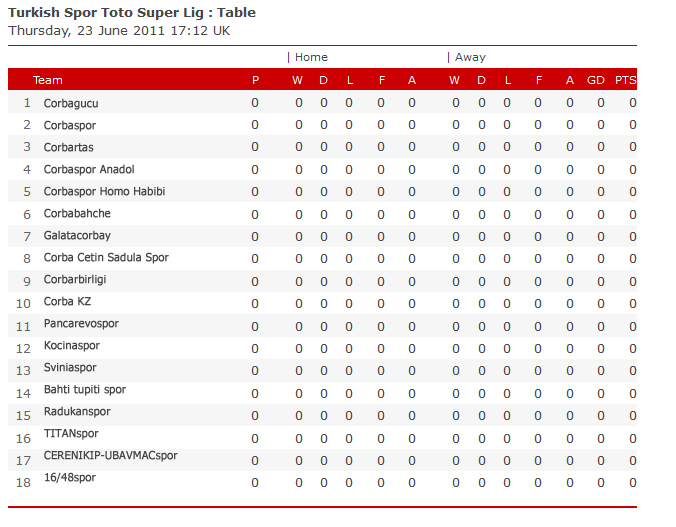Image resolution: width=676 pixels, height=527 pixels.
Task: Open Corbaspor Homo Habibi team
Action: tap(104, 191)
